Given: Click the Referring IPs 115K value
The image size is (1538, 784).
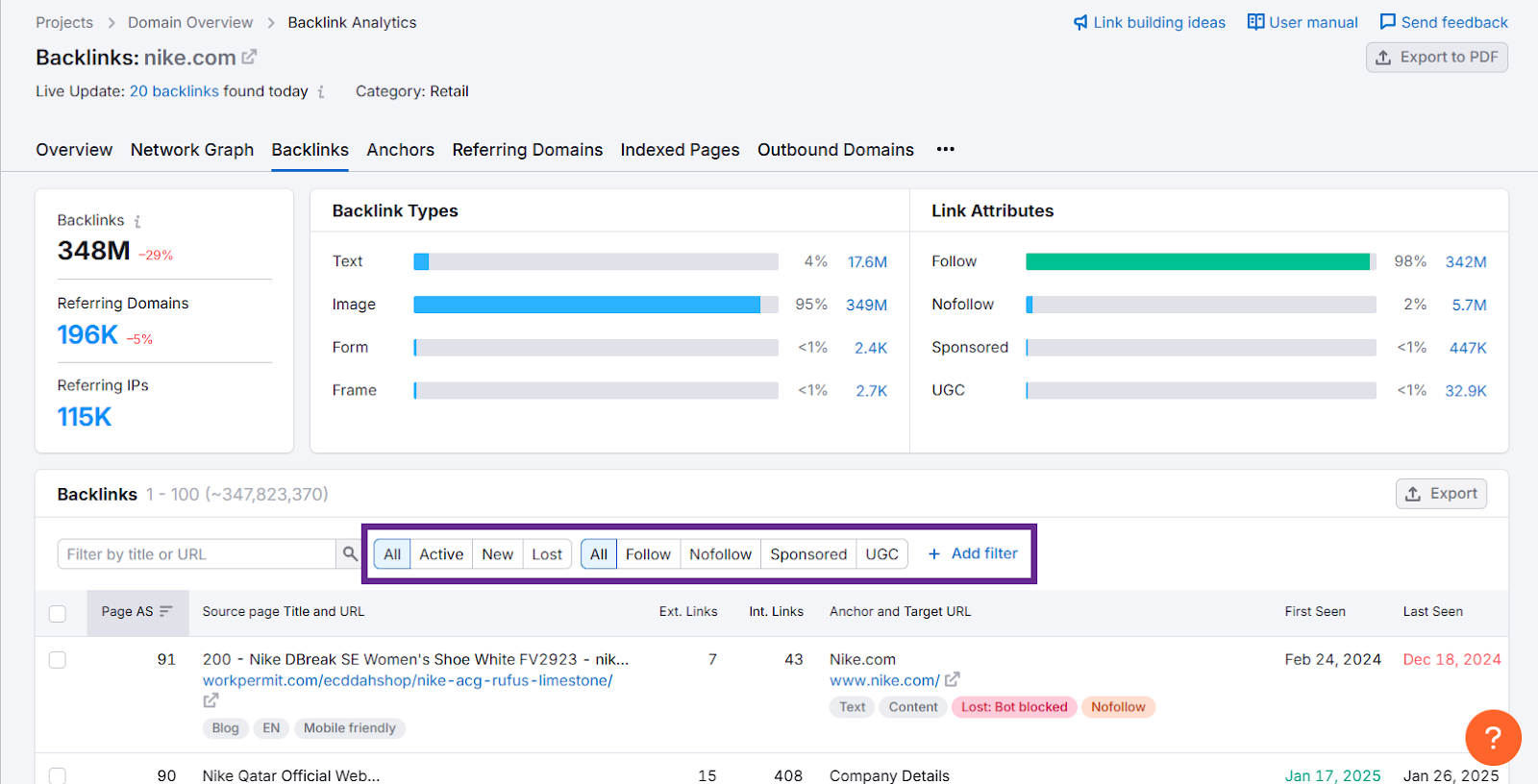Looking at the screenshot, I should point(85,417).
